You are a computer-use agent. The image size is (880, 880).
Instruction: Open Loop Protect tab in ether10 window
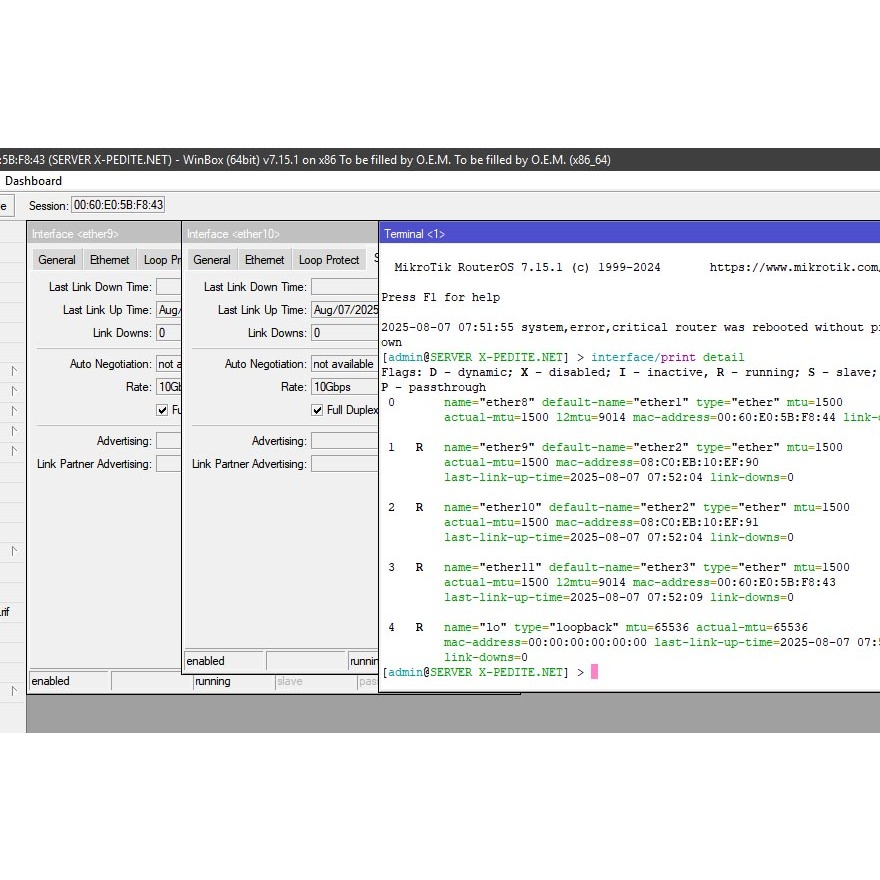tap(329, 260)
